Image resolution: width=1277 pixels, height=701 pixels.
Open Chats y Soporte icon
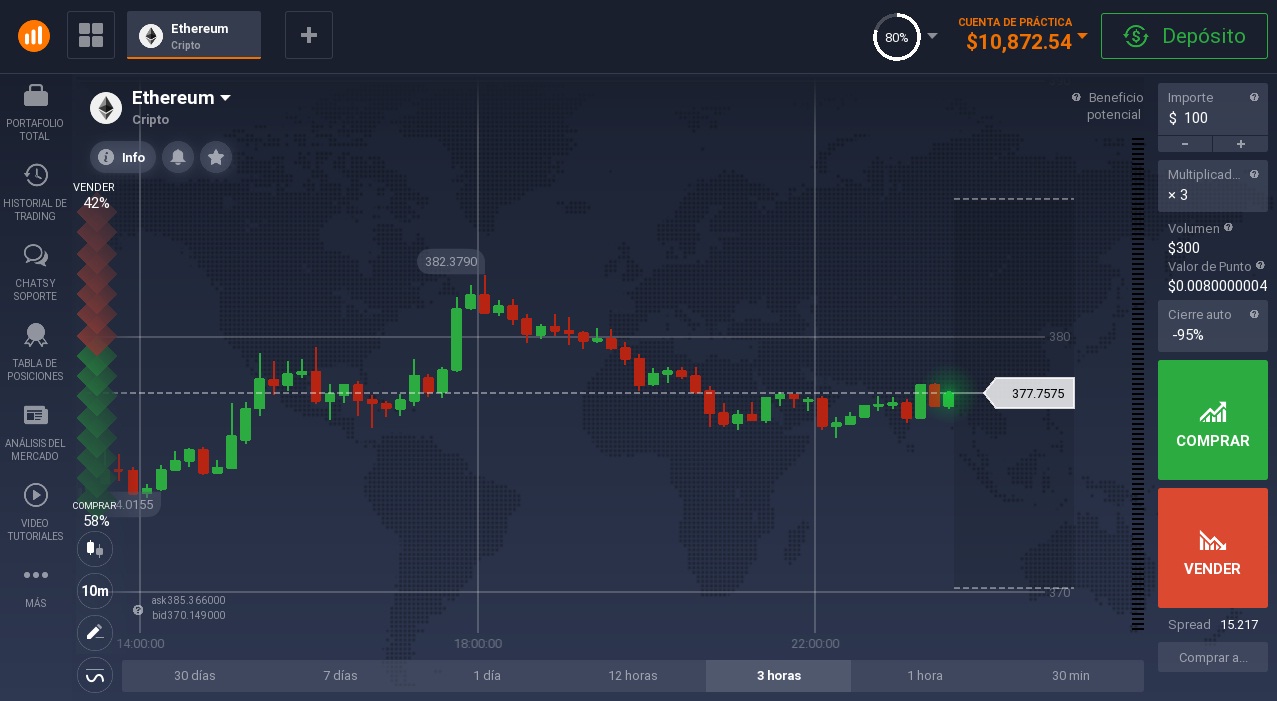35,256
